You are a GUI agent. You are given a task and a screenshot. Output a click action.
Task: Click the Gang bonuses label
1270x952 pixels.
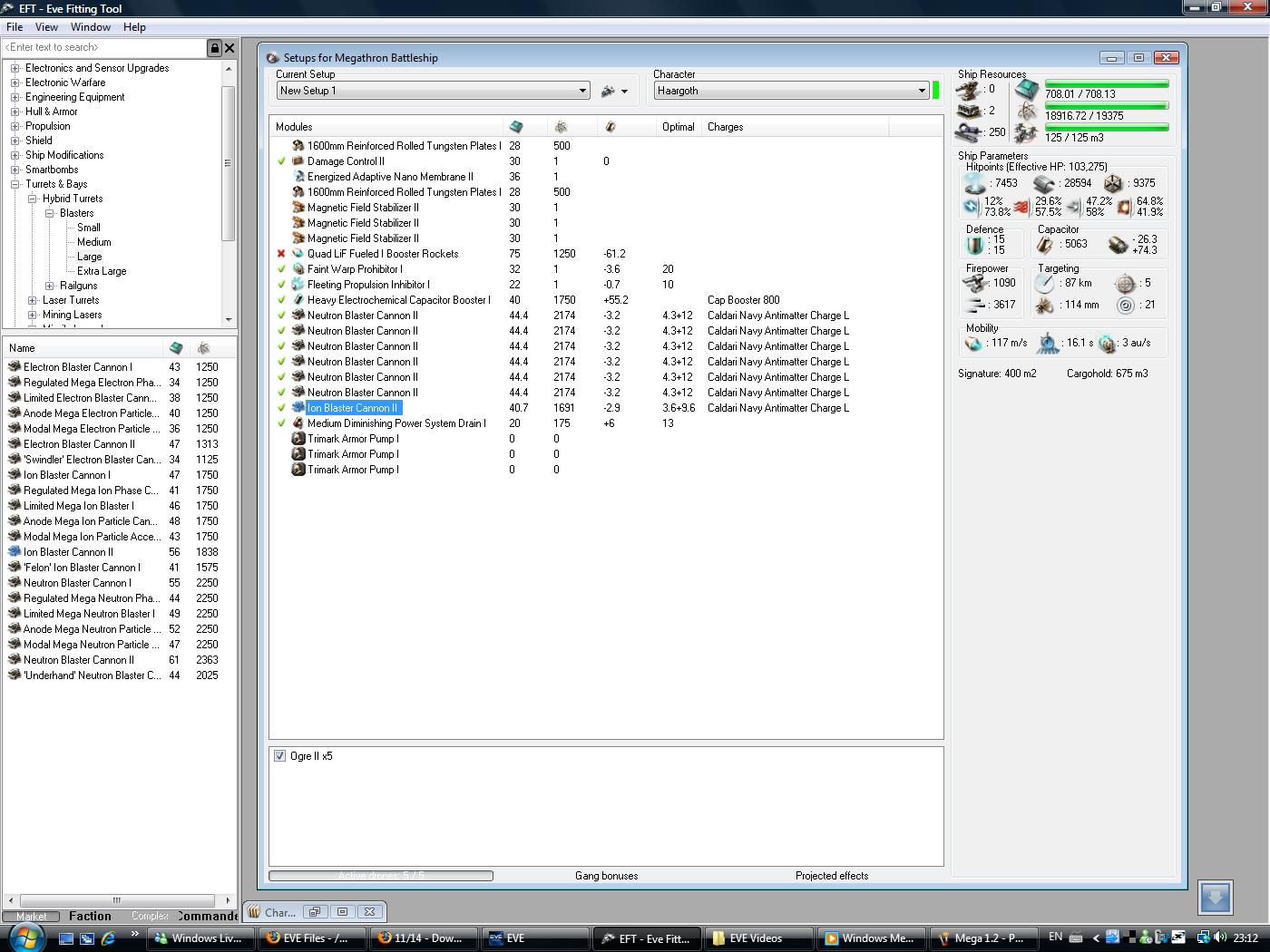[606, 876]
